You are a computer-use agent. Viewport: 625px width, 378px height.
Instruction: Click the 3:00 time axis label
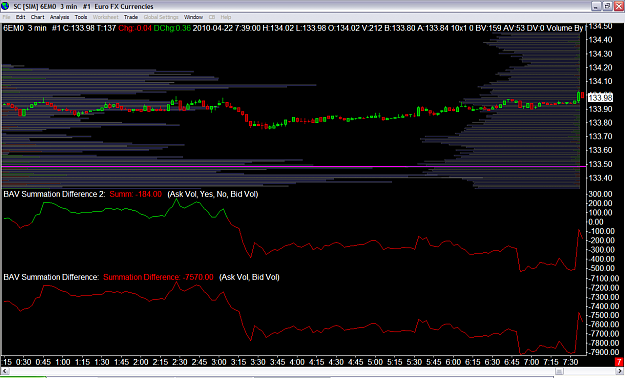pos(219,362)
